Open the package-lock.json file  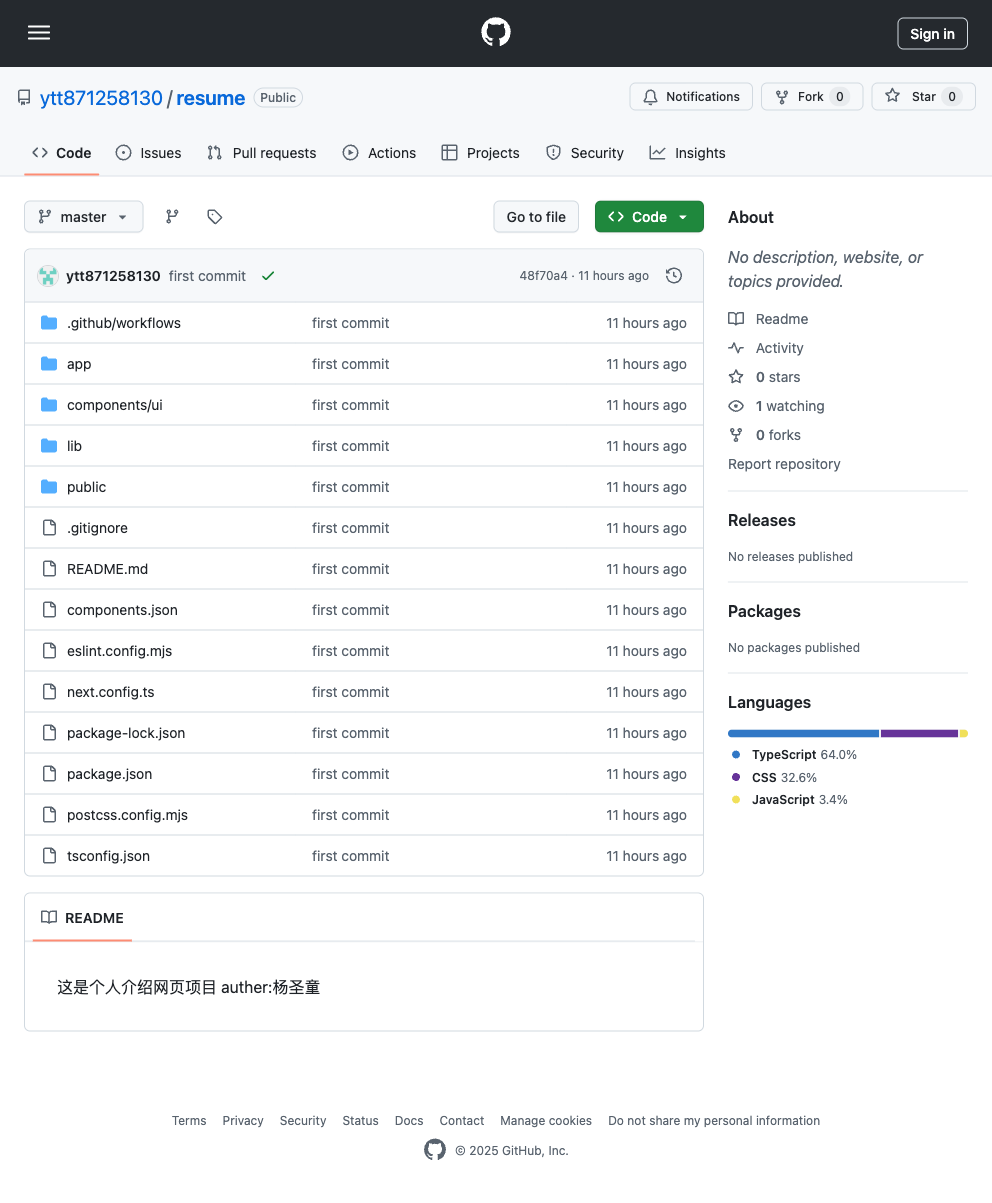[126, 733]
